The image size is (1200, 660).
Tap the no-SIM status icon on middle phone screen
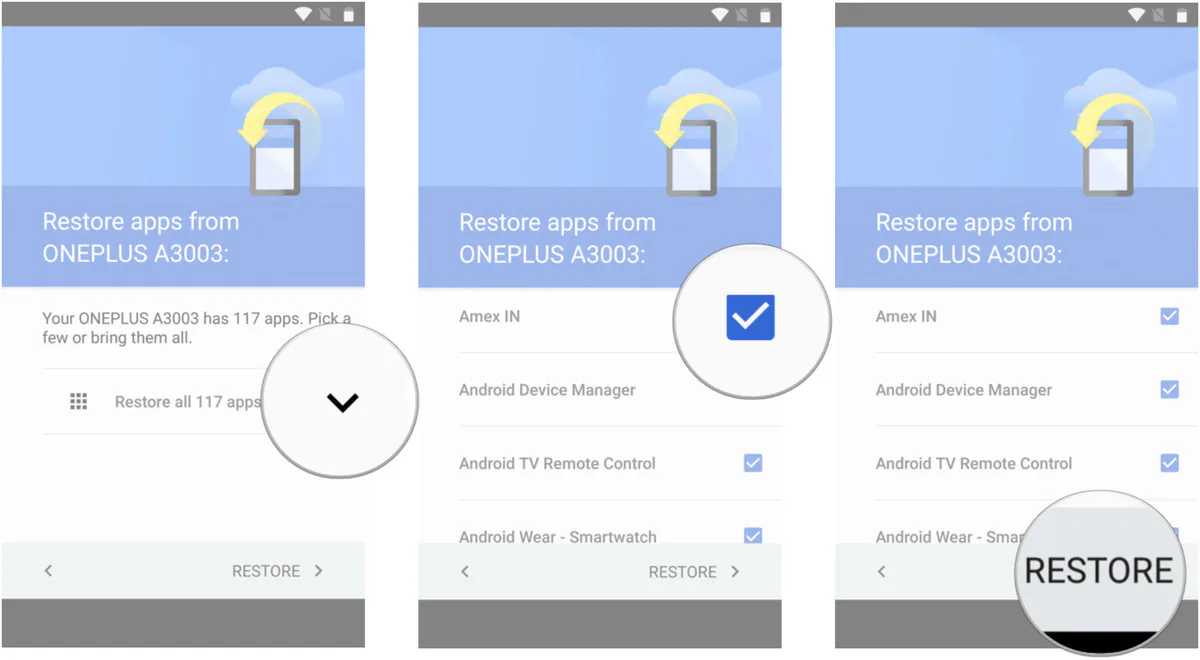[743, 14]
